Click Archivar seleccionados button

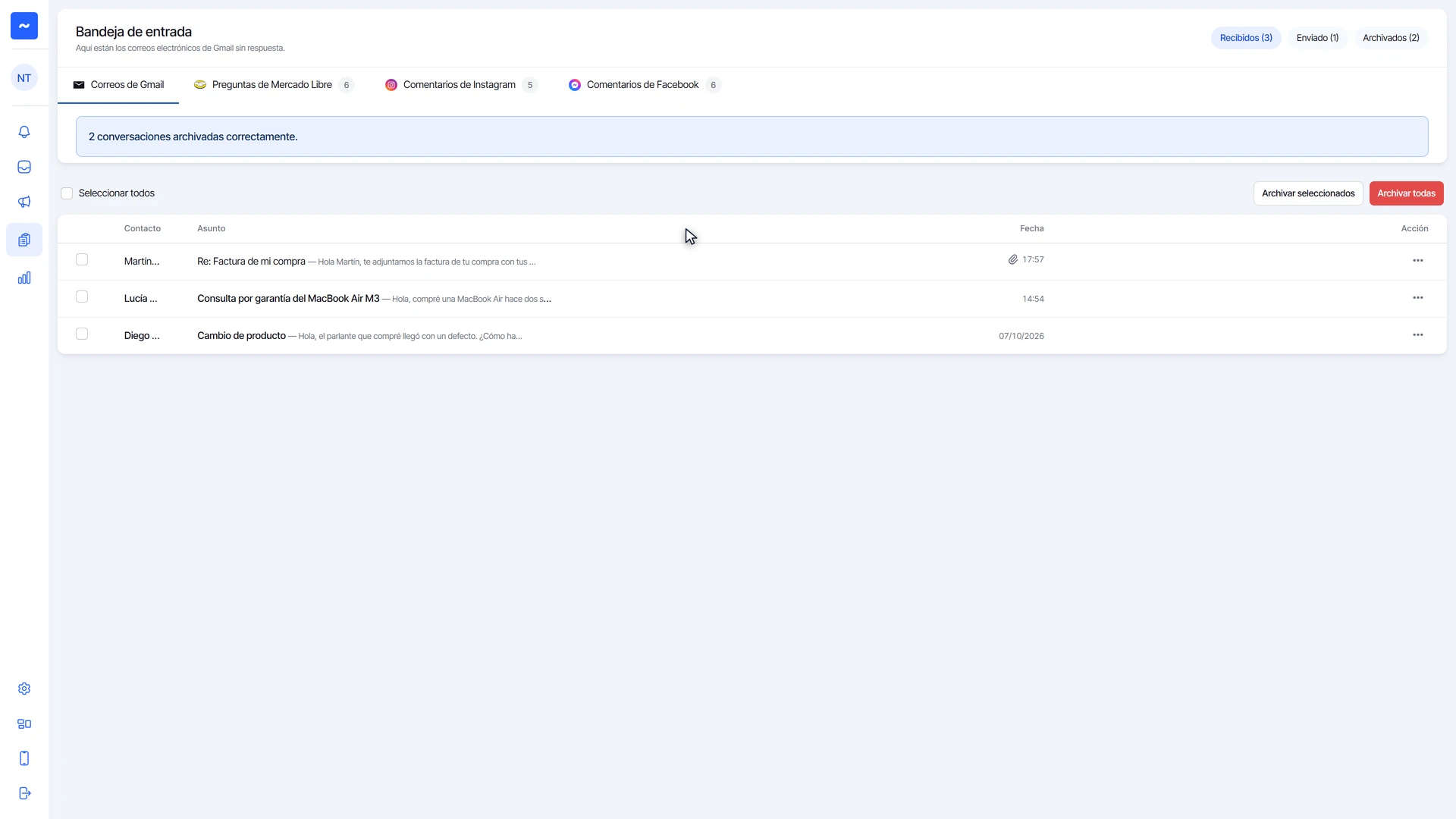click(1308, 193)
